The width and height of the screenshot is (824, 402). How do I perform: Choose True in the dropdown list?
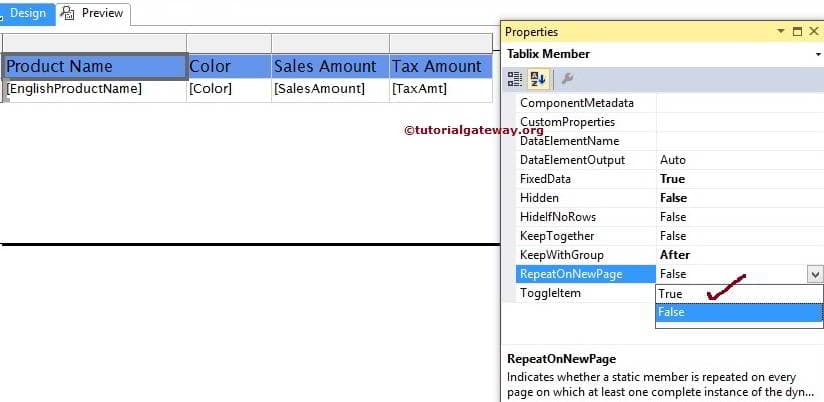[739, 294]
